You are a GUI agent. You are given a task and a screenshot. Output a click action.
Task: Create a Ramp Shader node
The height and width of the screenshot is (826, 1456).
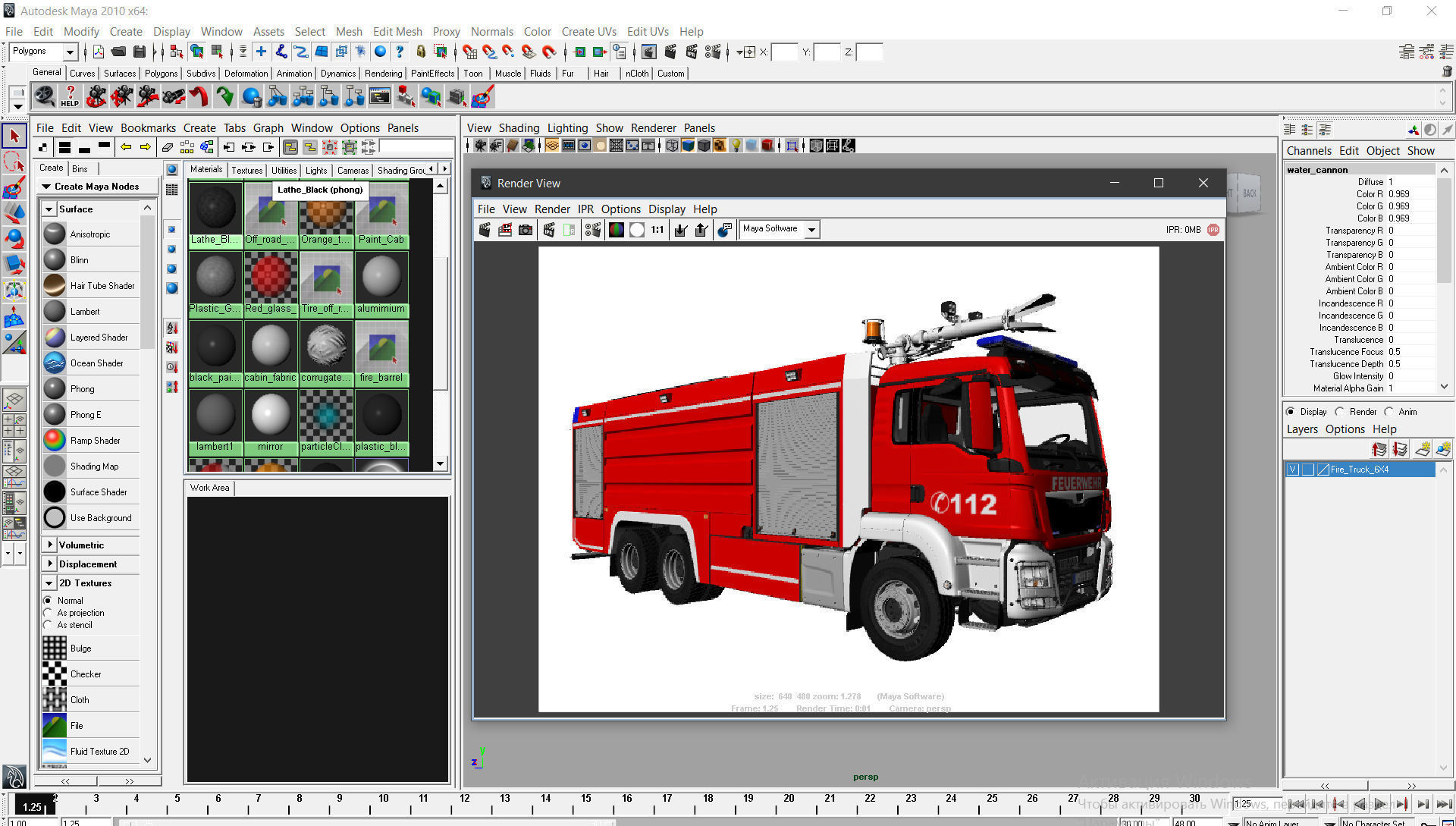pyautogui.click(x=92, y=441)
